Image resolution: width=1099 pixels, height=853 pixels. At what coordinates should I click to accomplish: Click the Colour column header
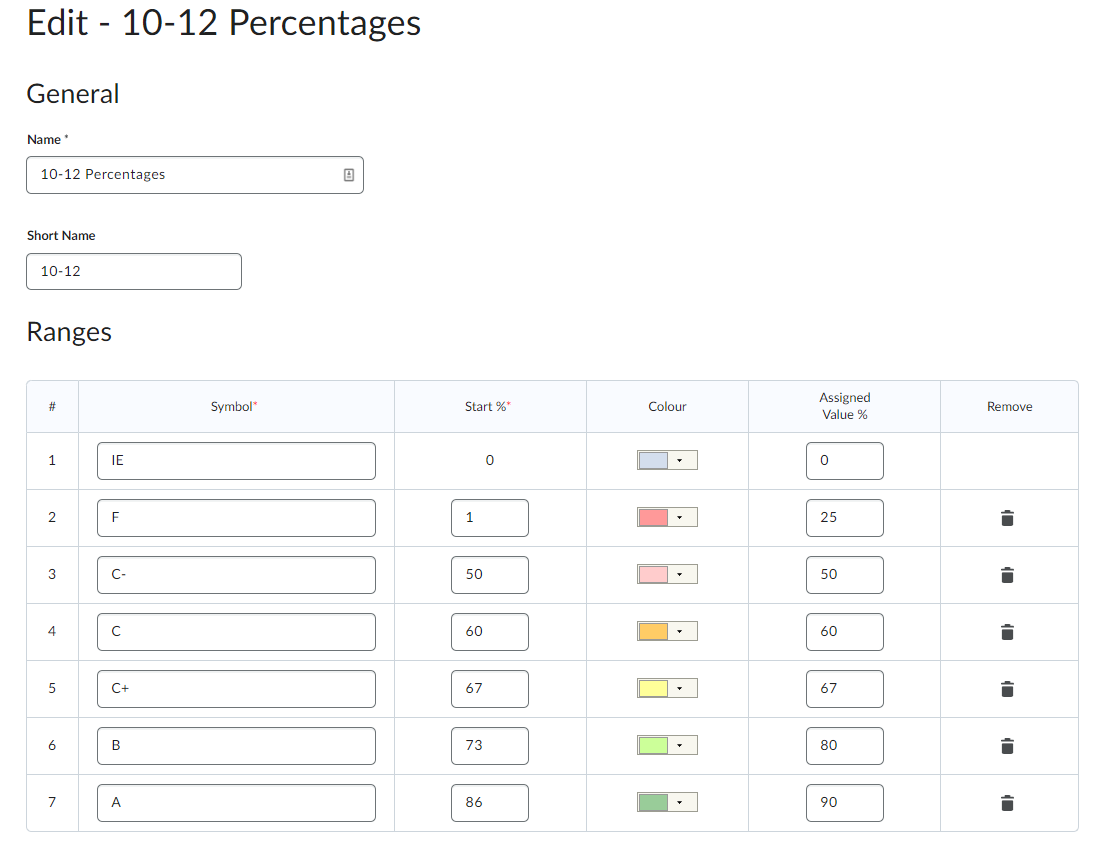pyautogui.click(x=667, y=407)
